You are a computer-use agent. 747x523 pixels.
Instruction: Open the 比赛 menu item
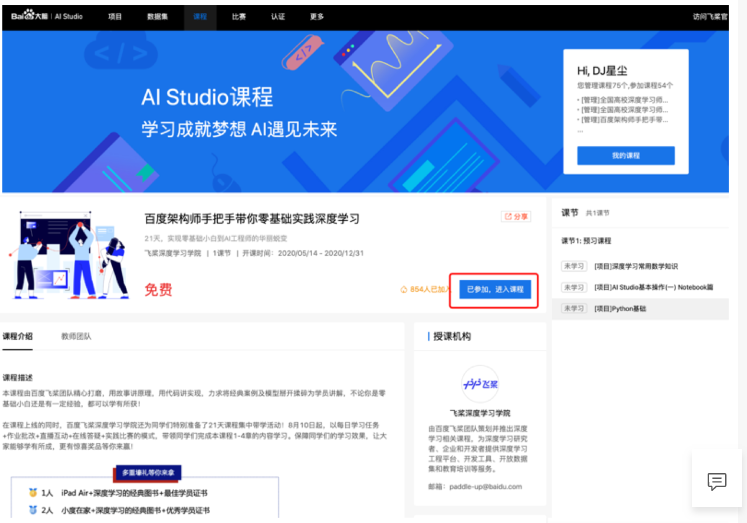239,17
